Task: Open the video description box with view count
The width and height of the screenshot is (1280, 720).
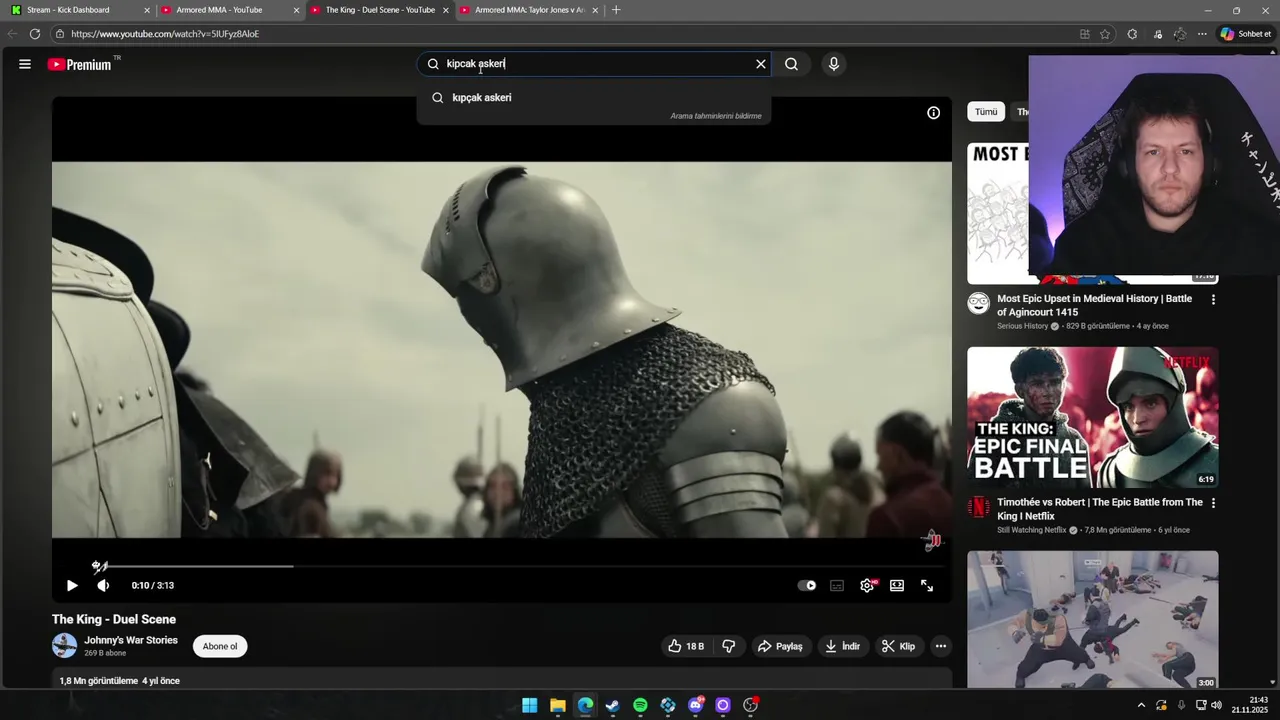Action: [502, 680]
